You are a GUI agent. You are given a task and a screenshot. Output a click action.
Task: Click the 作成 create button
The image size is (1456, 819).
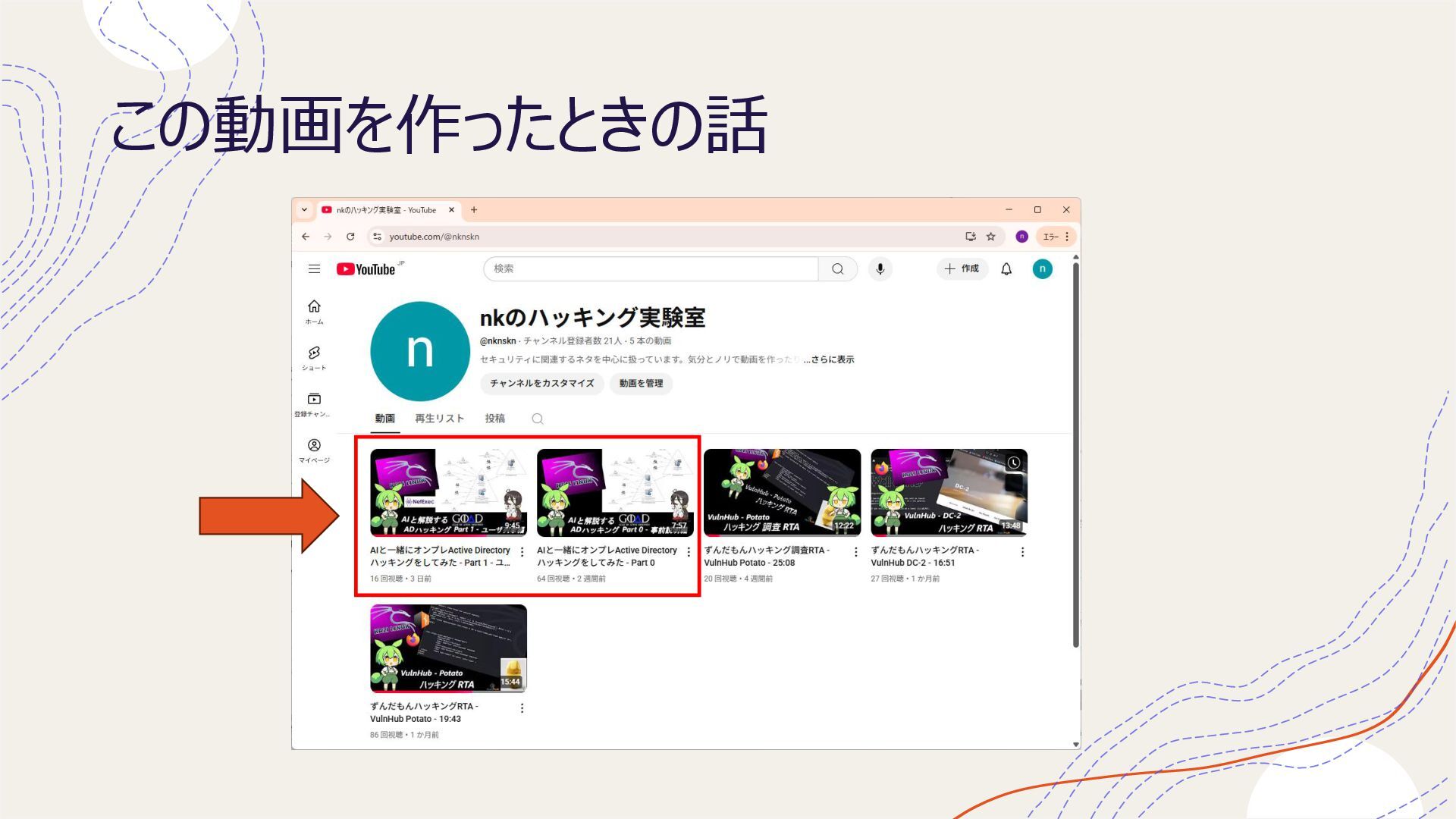[962, 269]
